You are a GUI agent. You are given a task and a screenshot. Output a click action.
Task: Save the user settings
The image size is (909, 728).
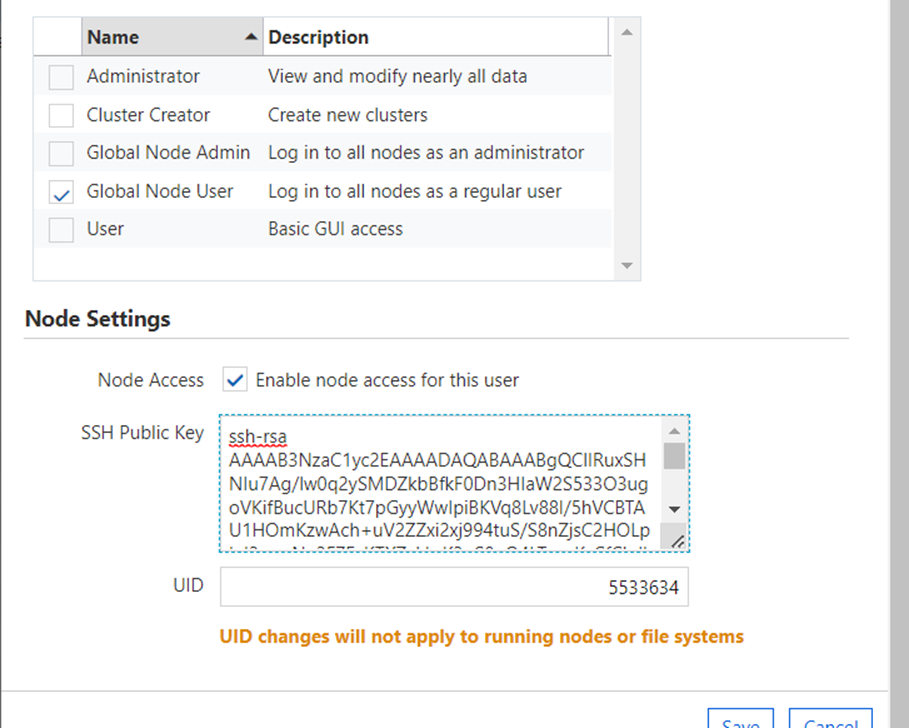pos(741,719)
